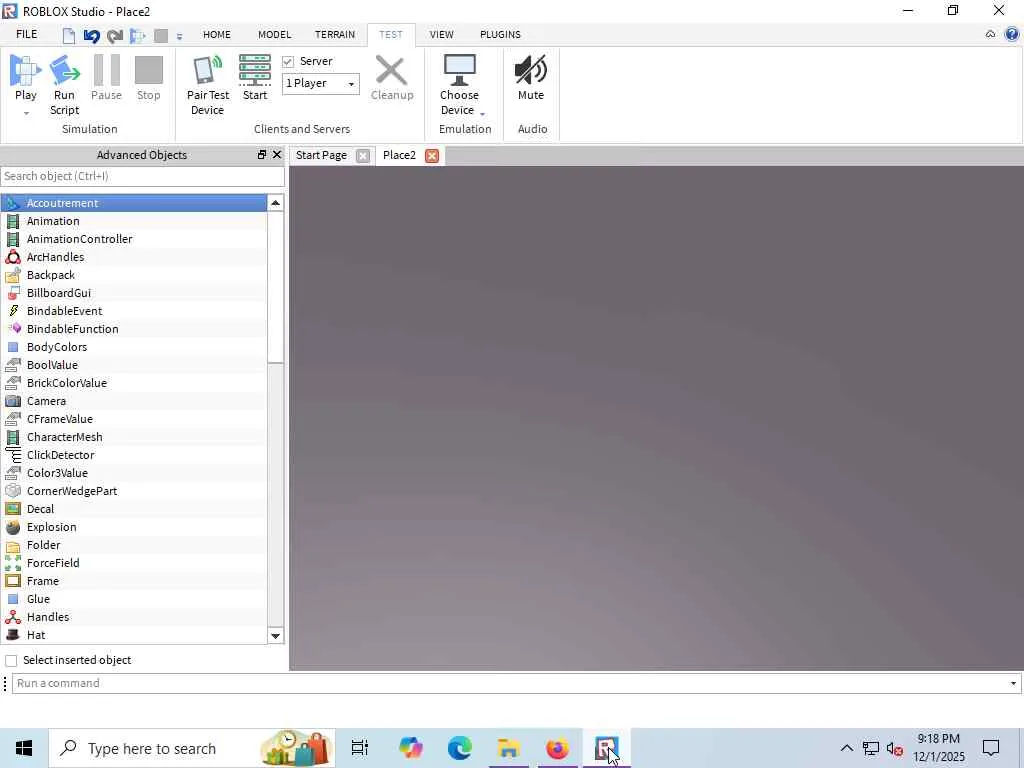Open the 1 Player dropdown

[x=321, y=83]
